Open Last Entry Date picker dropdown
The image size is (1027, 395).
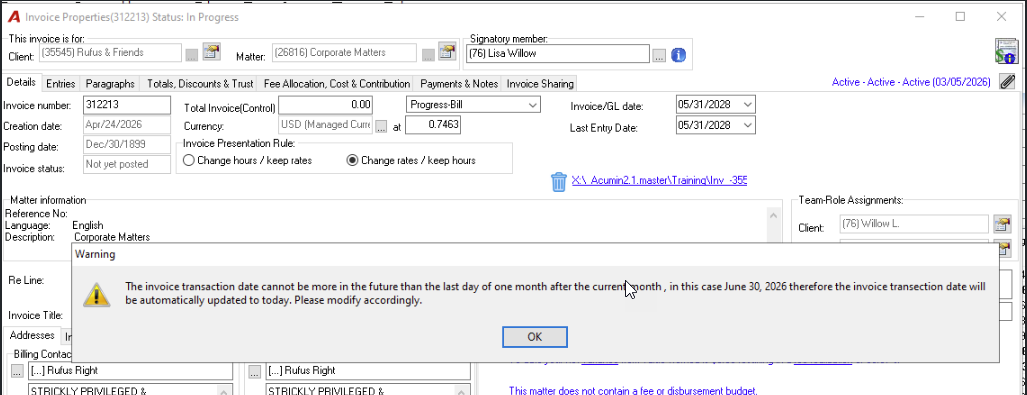click(749, 125)
